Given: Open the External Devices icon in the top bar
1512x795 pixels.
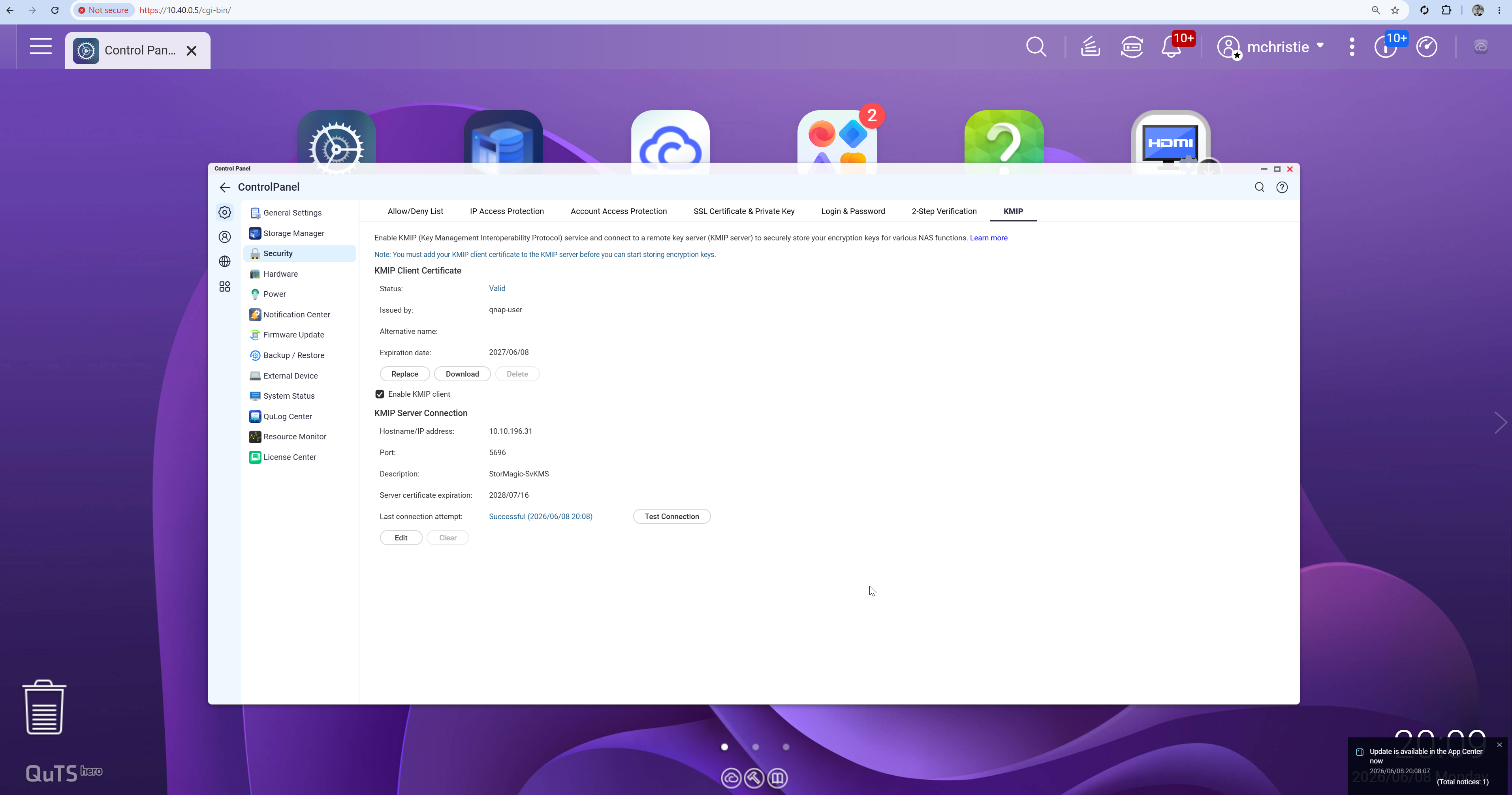Looking at the screenshot, I should pos(1132,46).
